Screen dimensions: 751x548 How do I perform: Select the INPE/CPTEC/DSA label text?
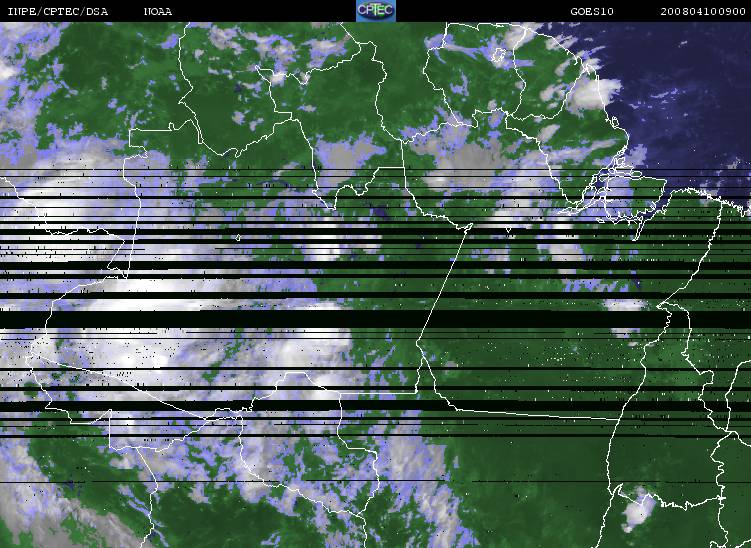(58, 11)
